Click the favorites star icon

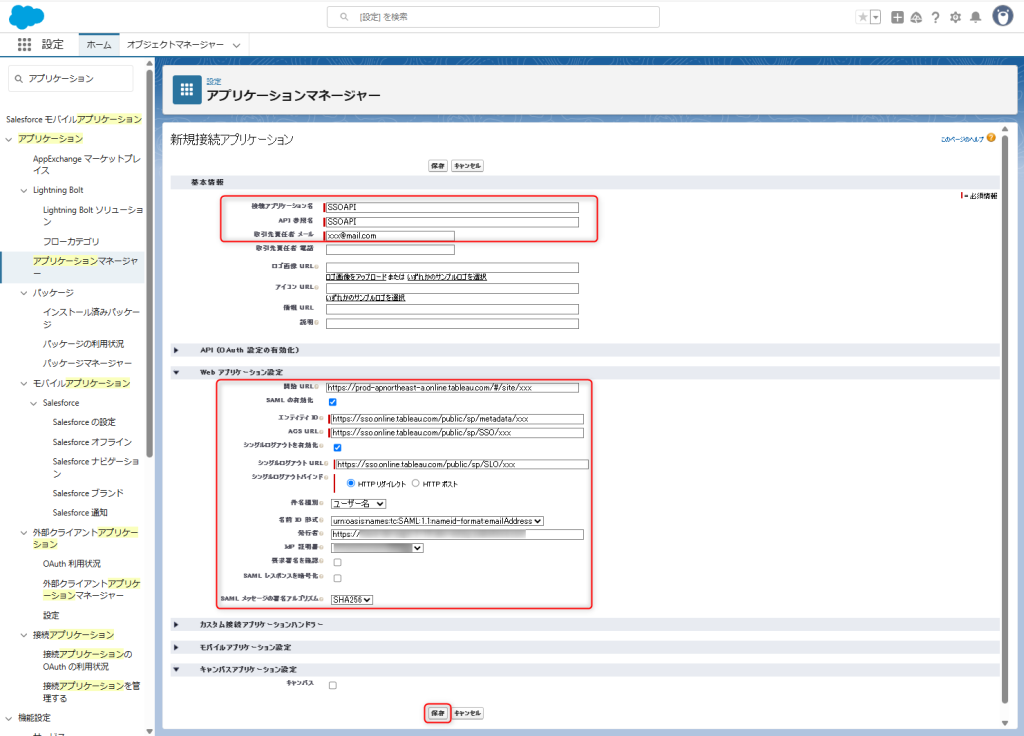tap(863, 17)
